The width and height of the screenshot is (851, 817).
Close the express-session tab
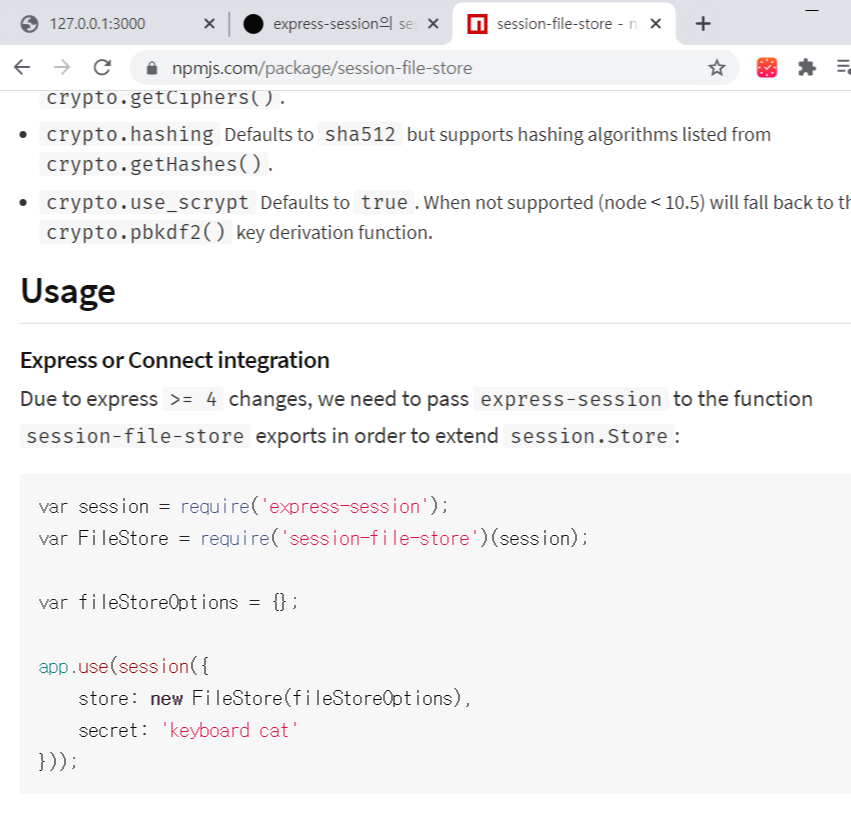click(x=433, y=24)
